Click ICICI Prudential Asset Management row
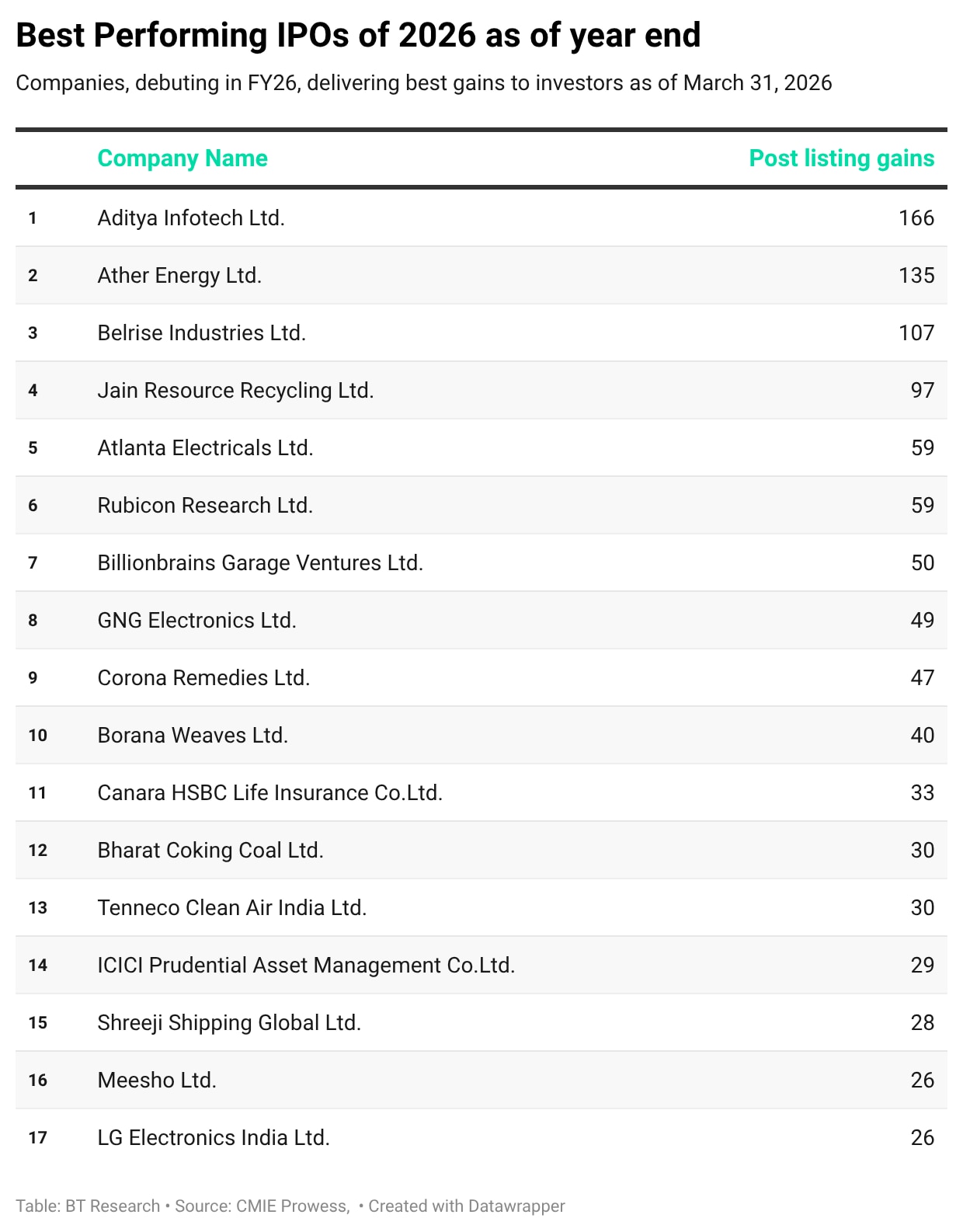963x1232 pixels. 306,966
